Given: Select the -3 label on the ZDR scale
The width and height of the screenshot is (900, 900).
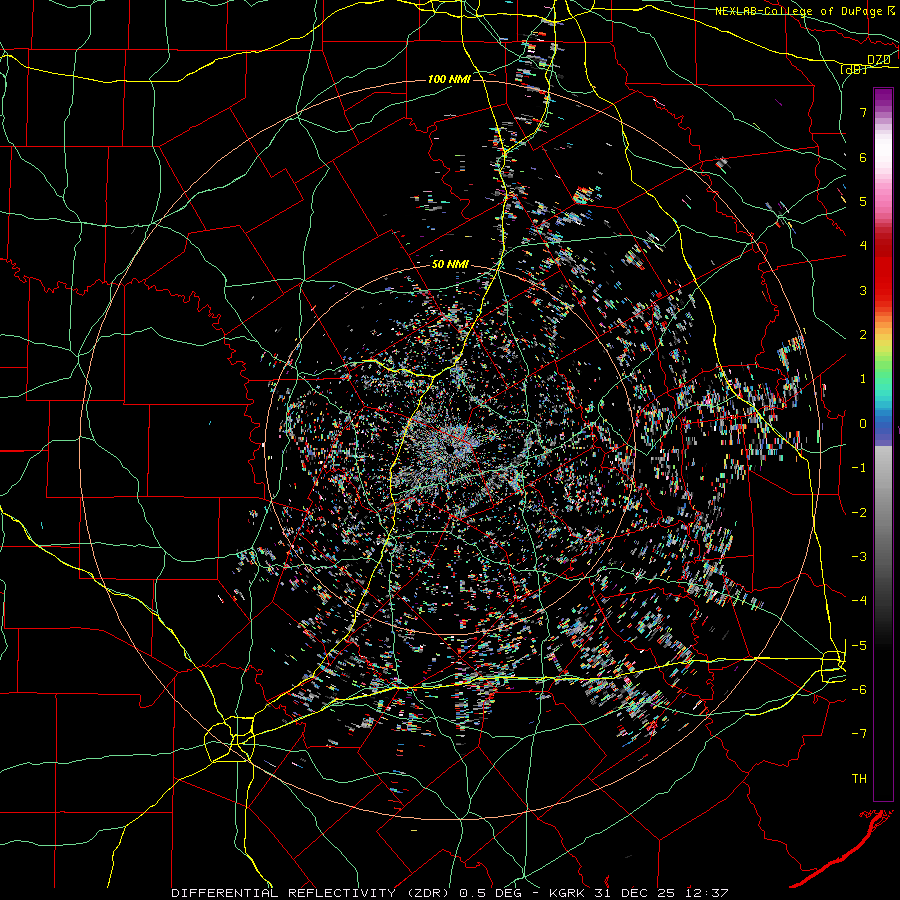Looking at the screenshot, I should coord(859,556).
